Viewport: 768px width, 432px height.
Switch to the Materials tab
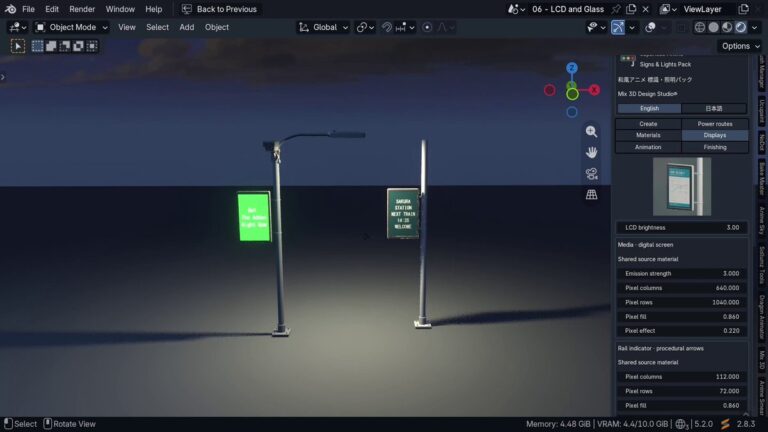pos(648,135)
